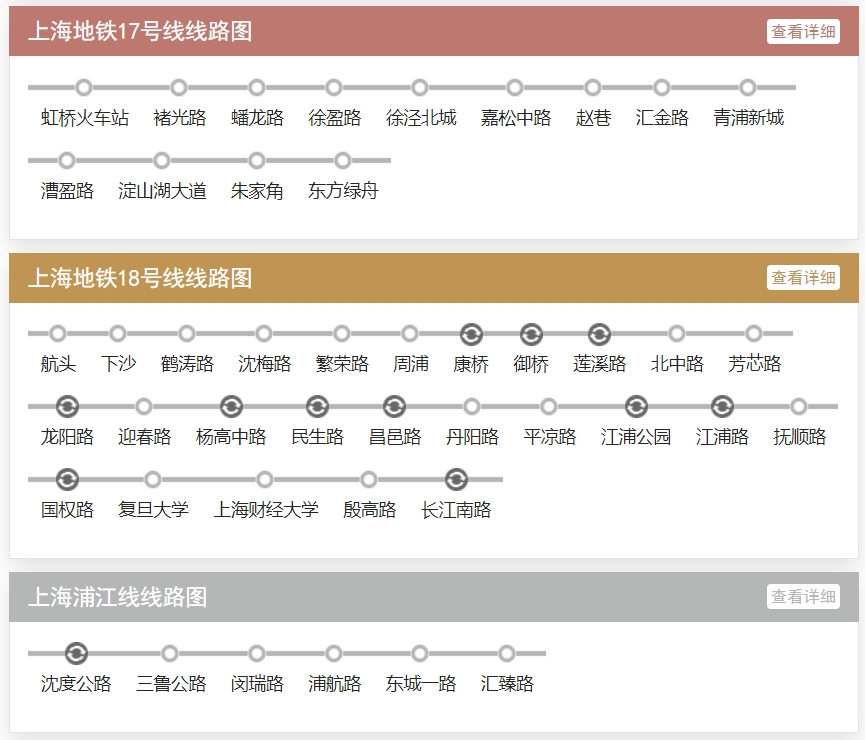The image size is (865, 740).
Task: Click the 虹桥火车站 station marker on Line 17
Action: (84, 88)
